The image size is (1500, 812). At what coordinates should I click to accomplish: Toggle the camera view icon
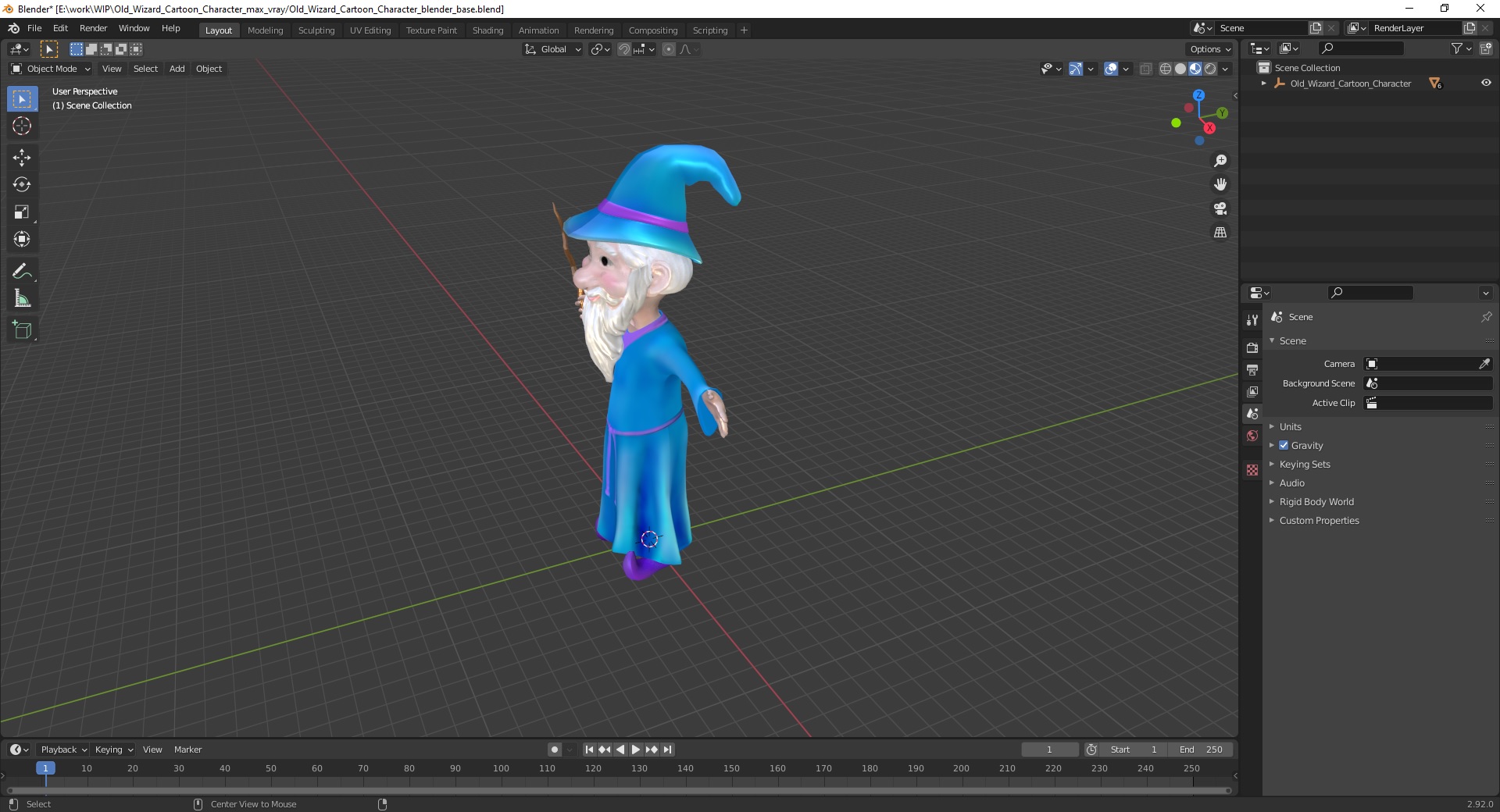pos(1220,208)
